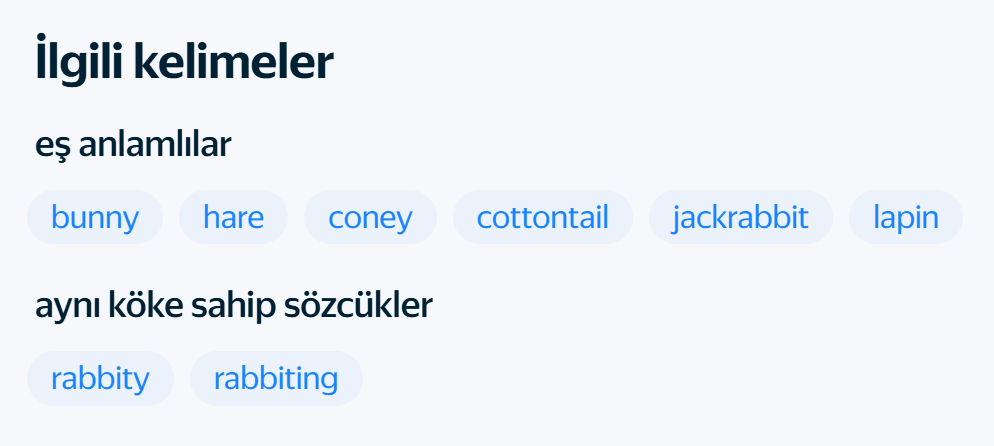Navigate to the 'coney' word page
994x446 pixels.
coord(370,217)
